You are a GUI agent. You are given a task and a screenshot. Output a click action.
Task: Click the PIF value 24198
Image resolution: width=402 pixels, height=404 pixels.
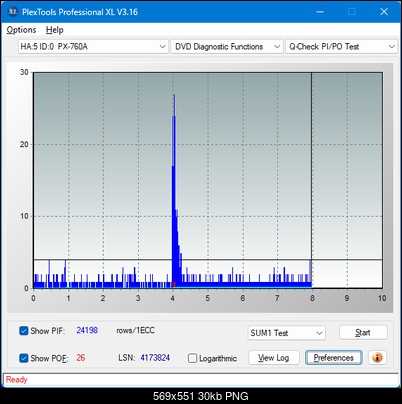pos(87,330)
